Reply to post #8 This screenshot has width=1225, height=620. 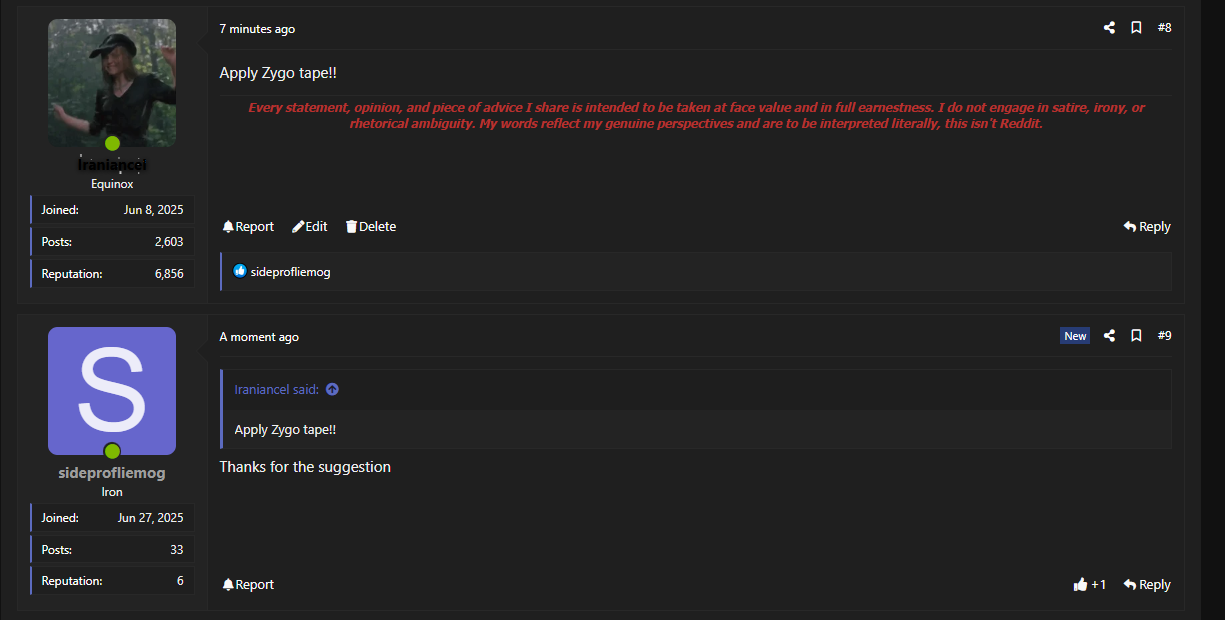point(1147,226)
